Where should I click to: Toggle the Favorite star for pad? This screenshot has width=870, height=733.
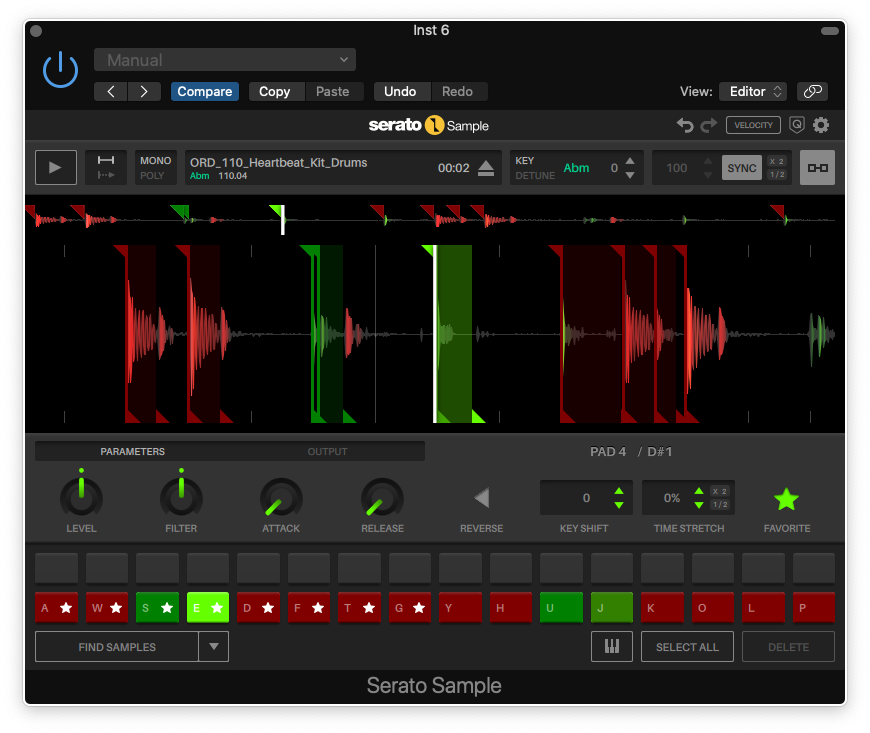coord(787,498)
